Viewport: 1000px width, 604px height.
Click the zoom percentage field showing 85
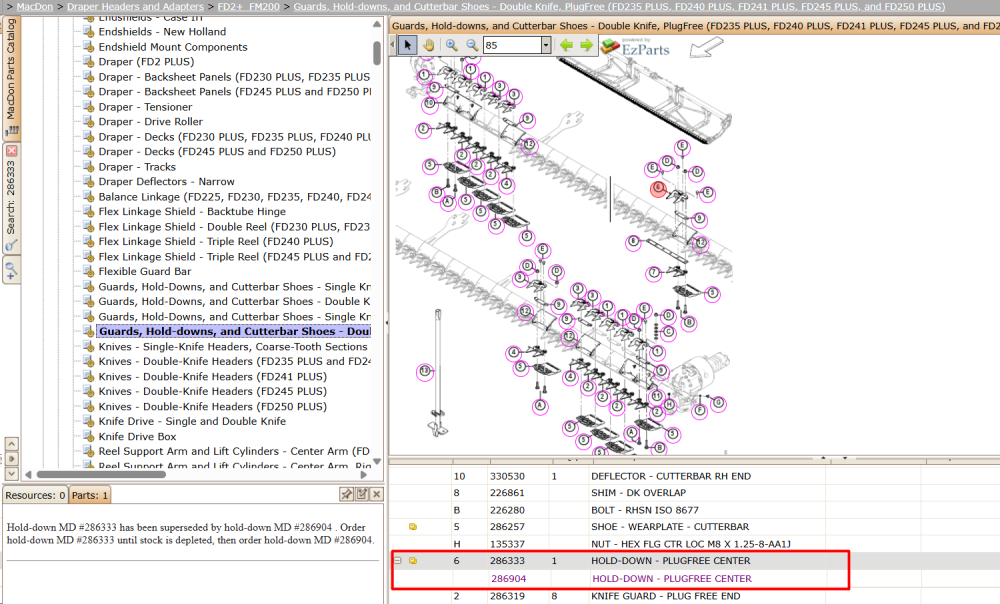point(512,45)
